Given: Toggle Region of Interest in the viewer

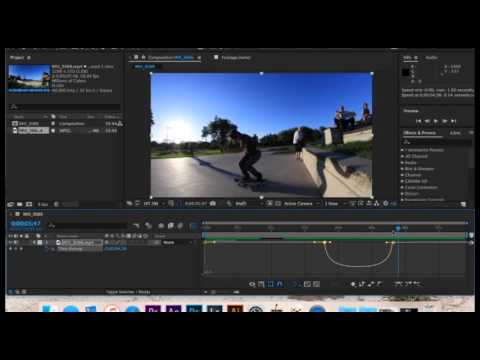Looking at the screenshot, I should 269,203.
